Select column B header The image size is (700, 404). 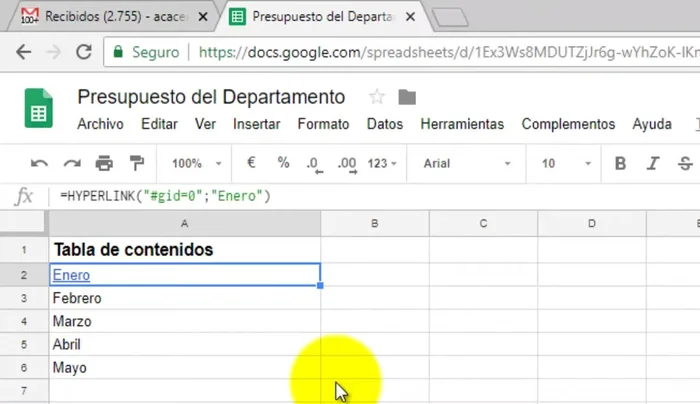375,224
